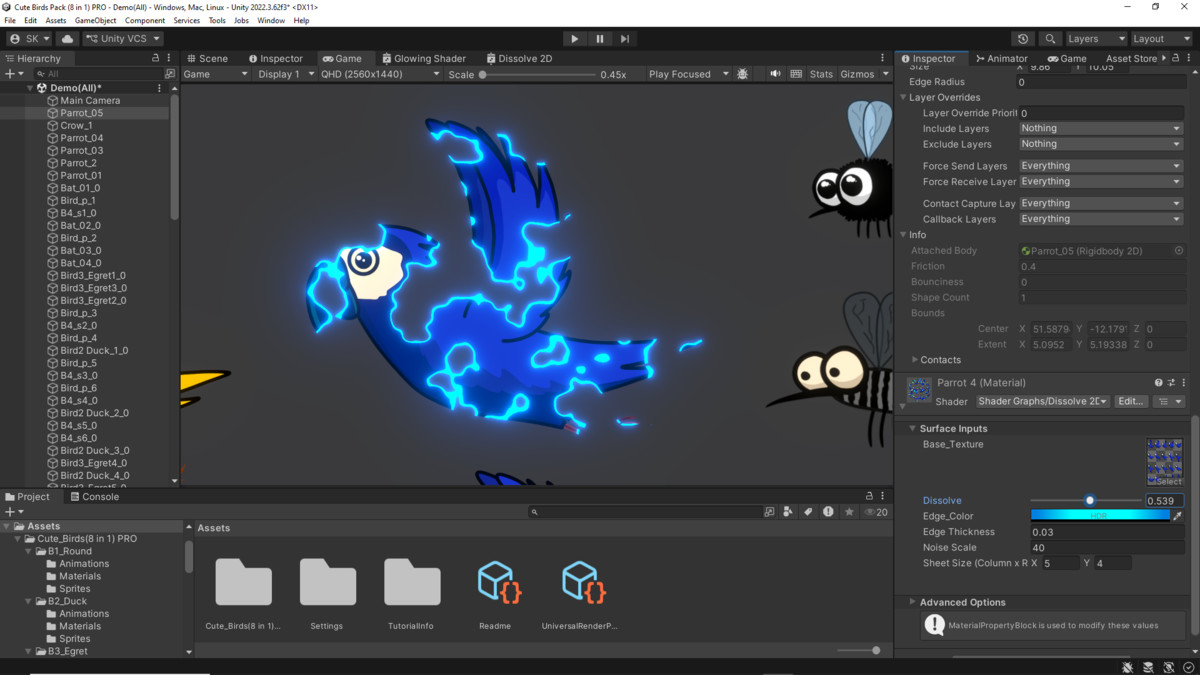The height and width of the screenshot is (675, 1200).
Task: Open the Parrot 4 material presets icon
Action: coord(1171,383)
